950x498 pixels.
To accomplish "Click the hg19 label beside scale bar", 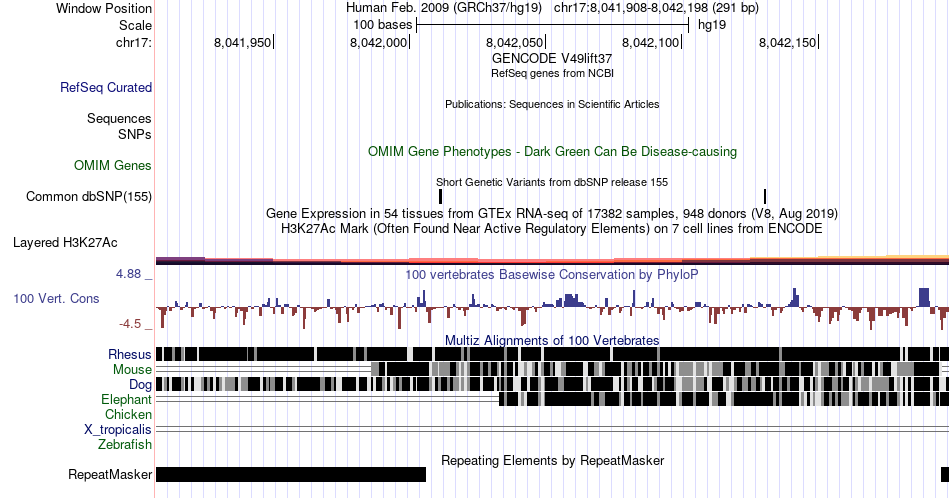I will pyautogui.click(x=712, y=25).
